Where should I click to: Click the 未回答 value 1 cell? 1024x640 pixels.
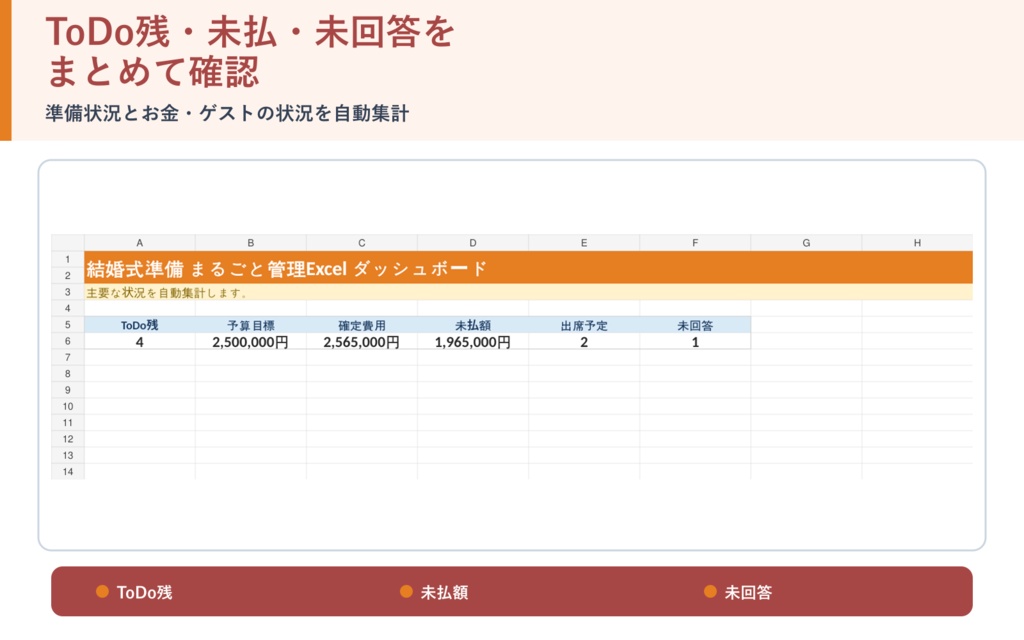[695, 342]
